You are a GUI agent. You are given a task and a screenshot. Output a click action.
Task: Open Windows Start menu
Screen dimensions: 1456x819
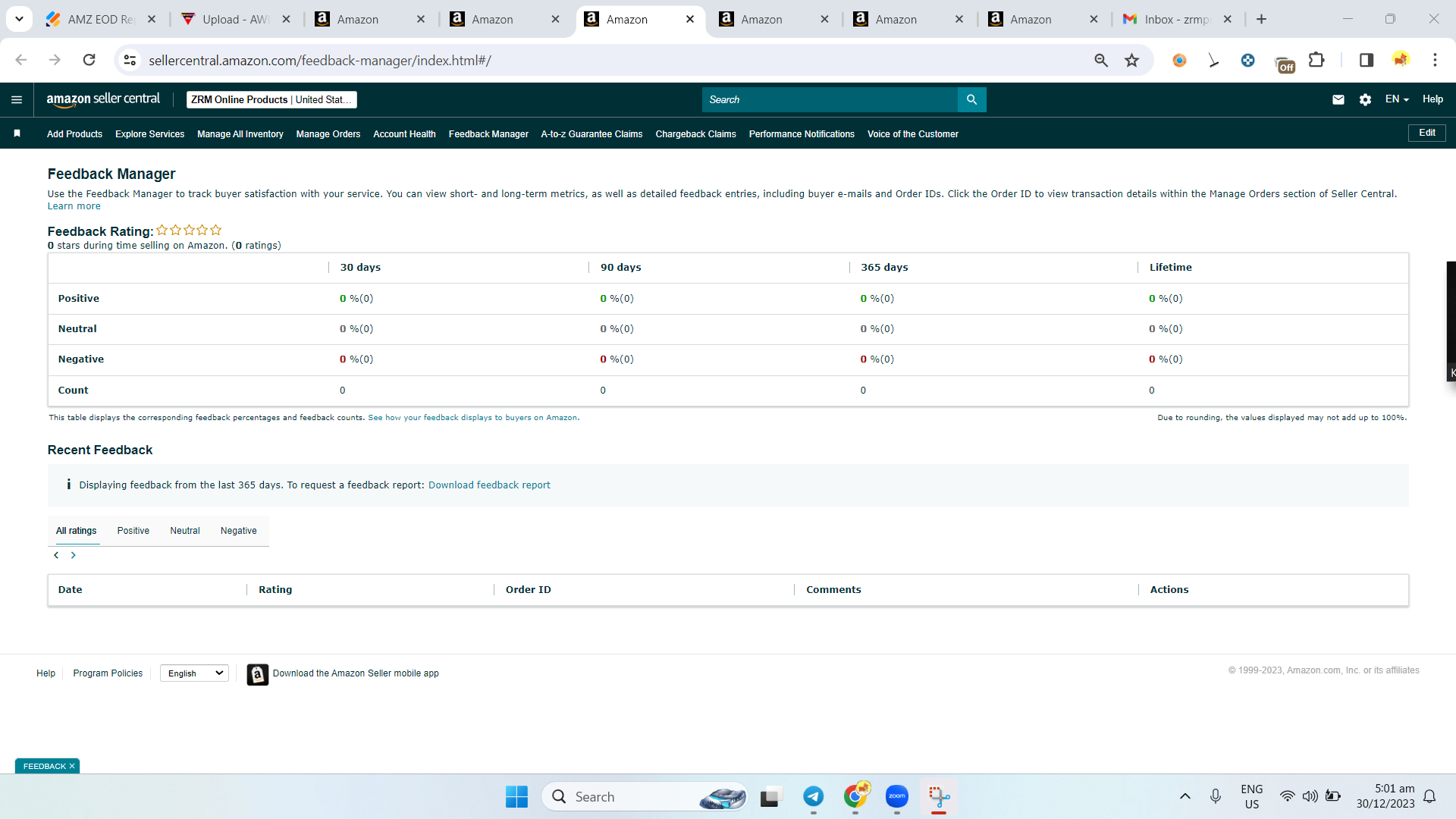[516, 797]
